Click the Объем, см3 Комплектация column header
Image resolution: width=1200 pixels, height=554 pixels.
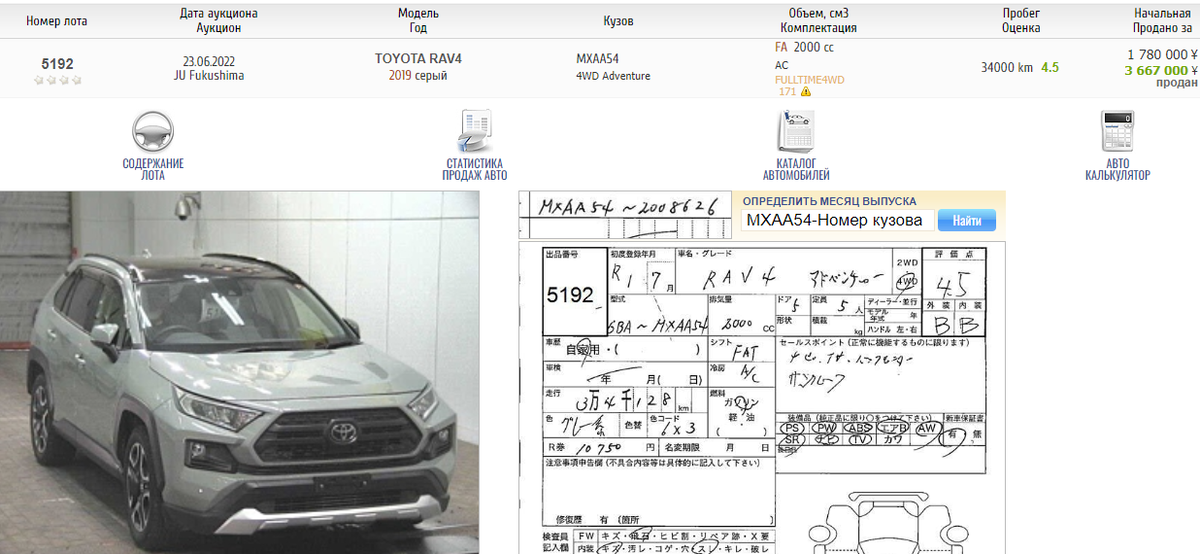coord(818,21)
